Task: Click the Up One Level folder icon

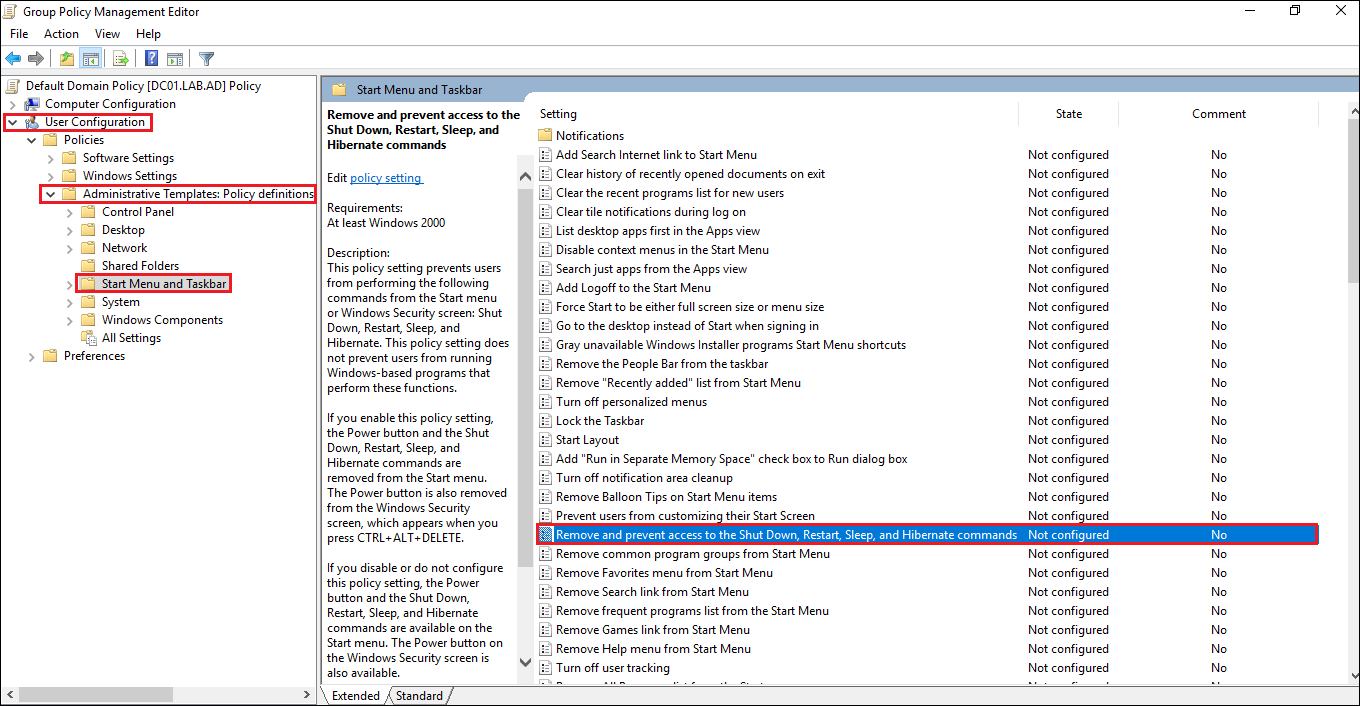Action: click(66, 59)
